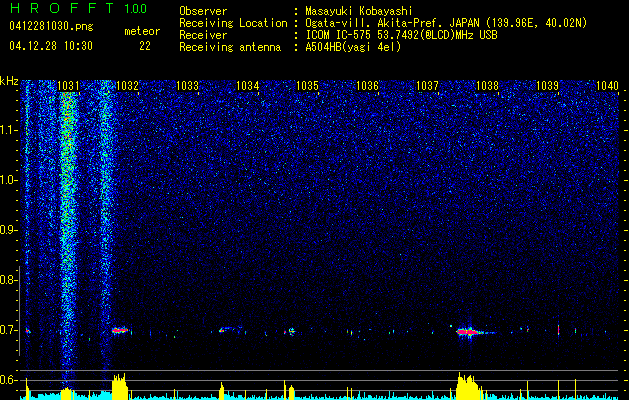Click time marker 1038

coord(487,86)
